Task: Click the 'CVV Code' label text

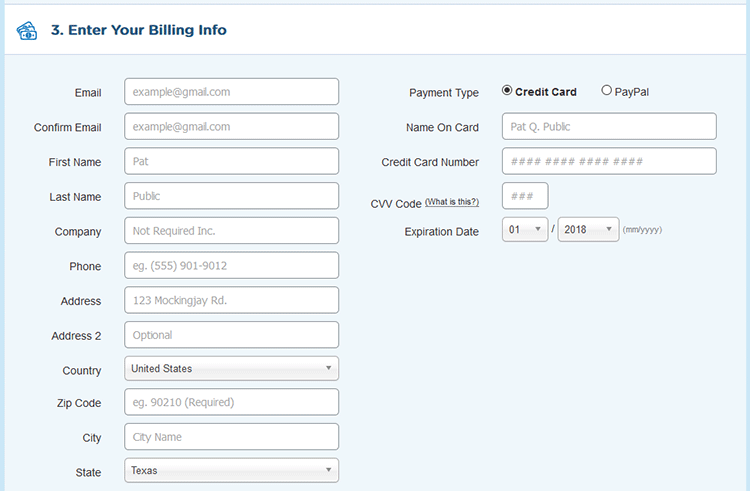Action: click(x=396, y=204)
